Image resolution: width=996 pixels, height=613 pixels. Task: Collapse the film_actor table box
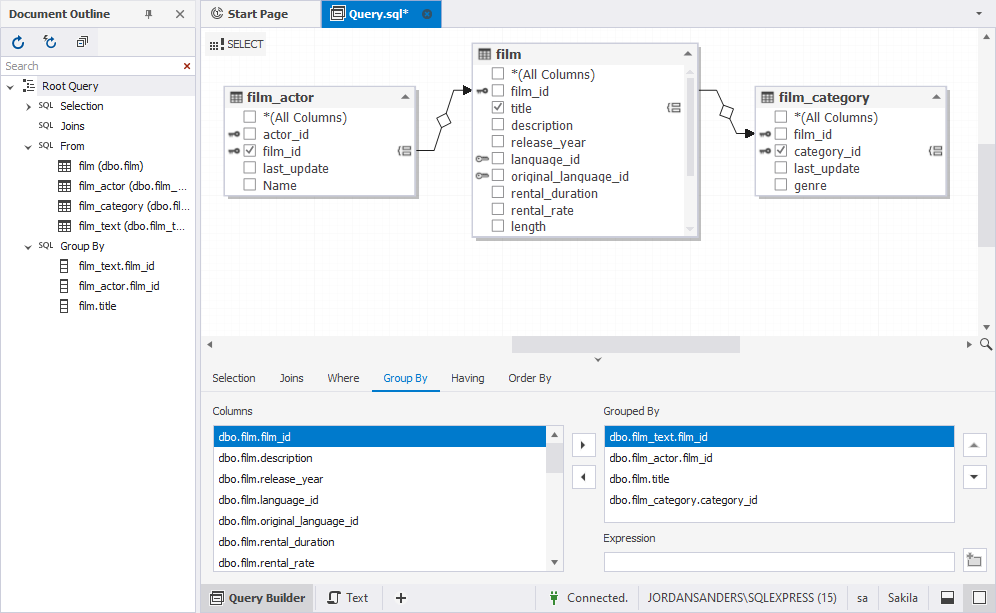tap(405, 97)
